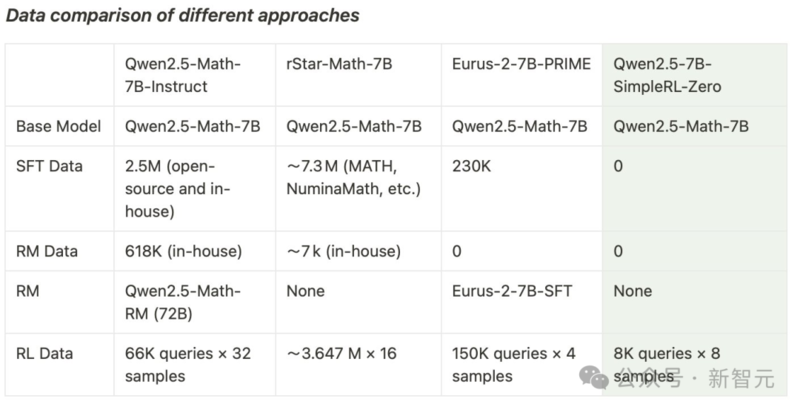Select the rStar-Math-7B column header
This screenshot has width=800, height=410.
[x=339, y=65]
